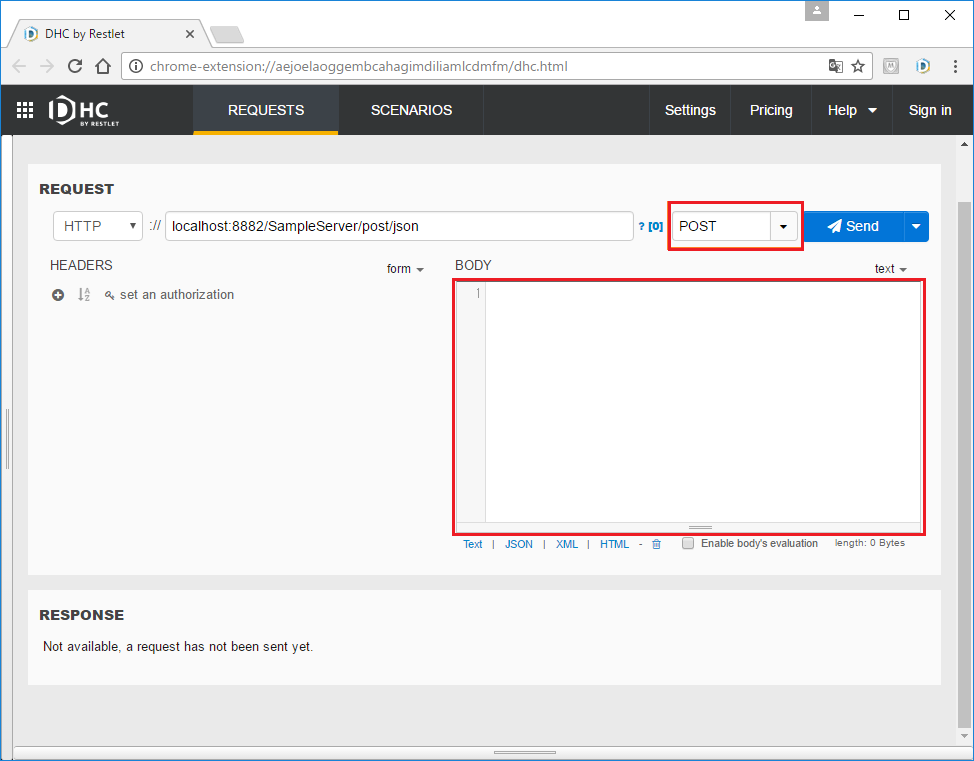Open the Chrome three-dot menu

coord(955,66)
